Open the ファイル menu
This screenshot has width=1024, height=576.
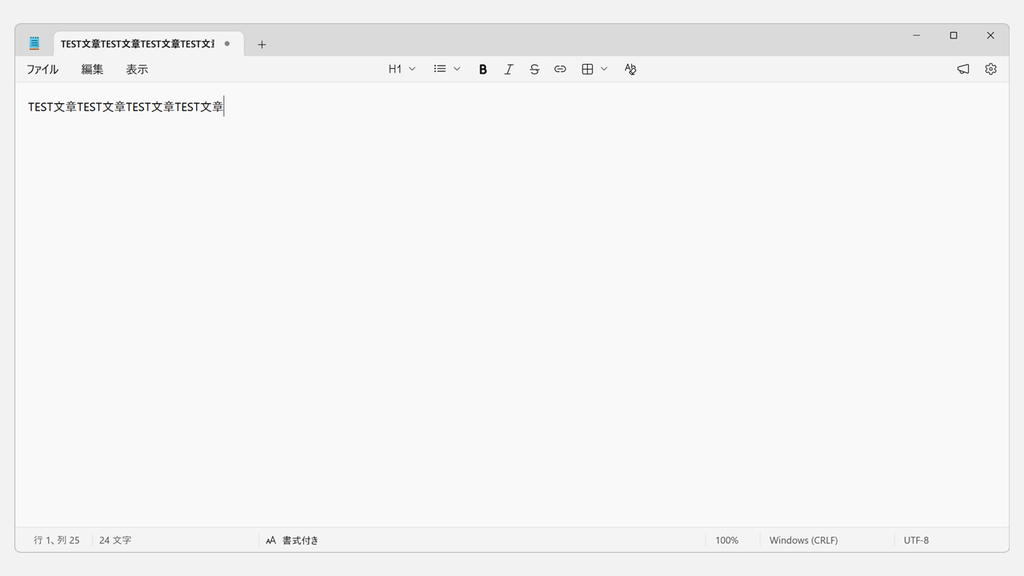tap(42, 69)
